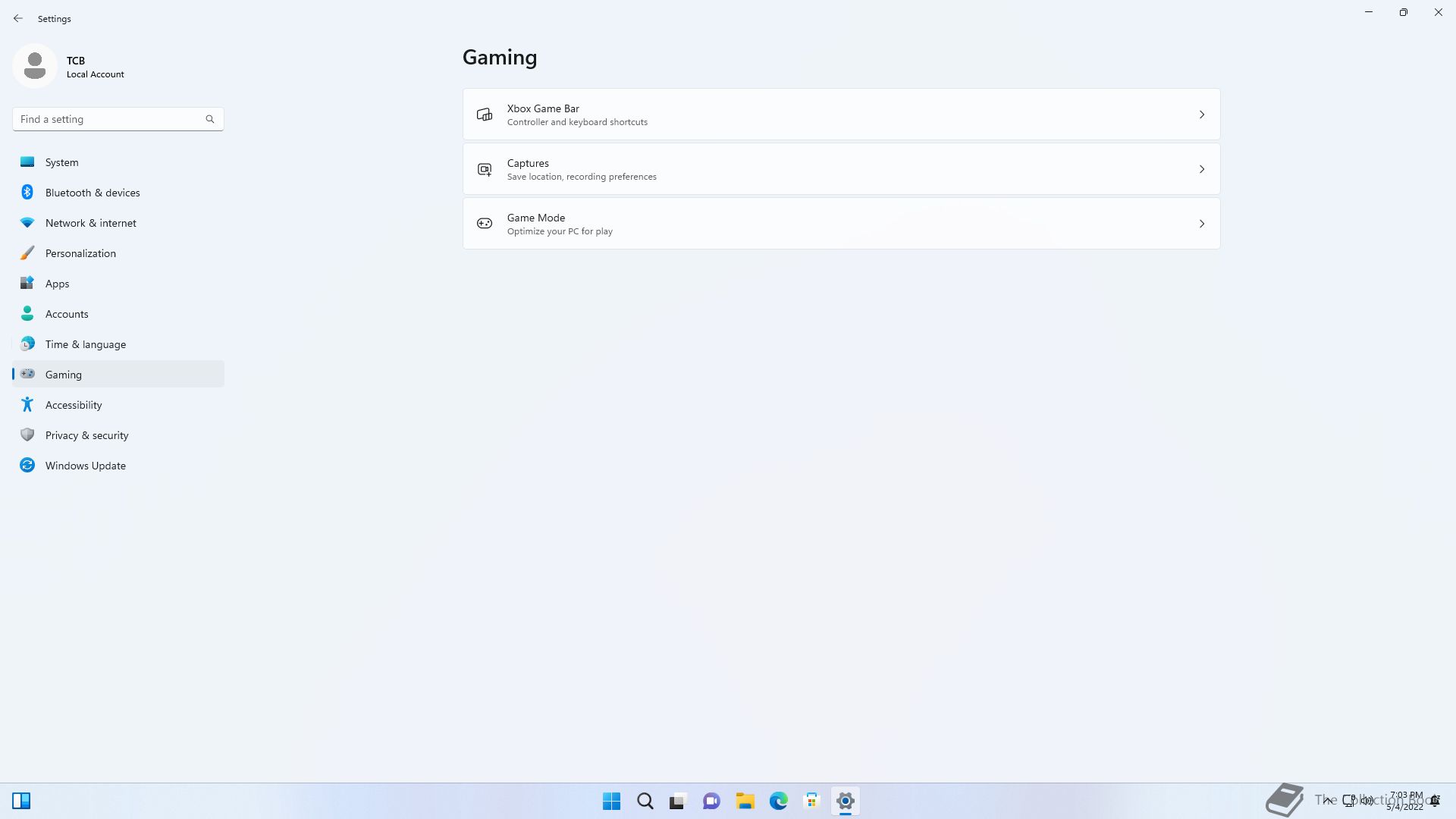The height and width of the screenshot is (819, 1456).
Task: Open Captures settings
Action: (841, 169)
